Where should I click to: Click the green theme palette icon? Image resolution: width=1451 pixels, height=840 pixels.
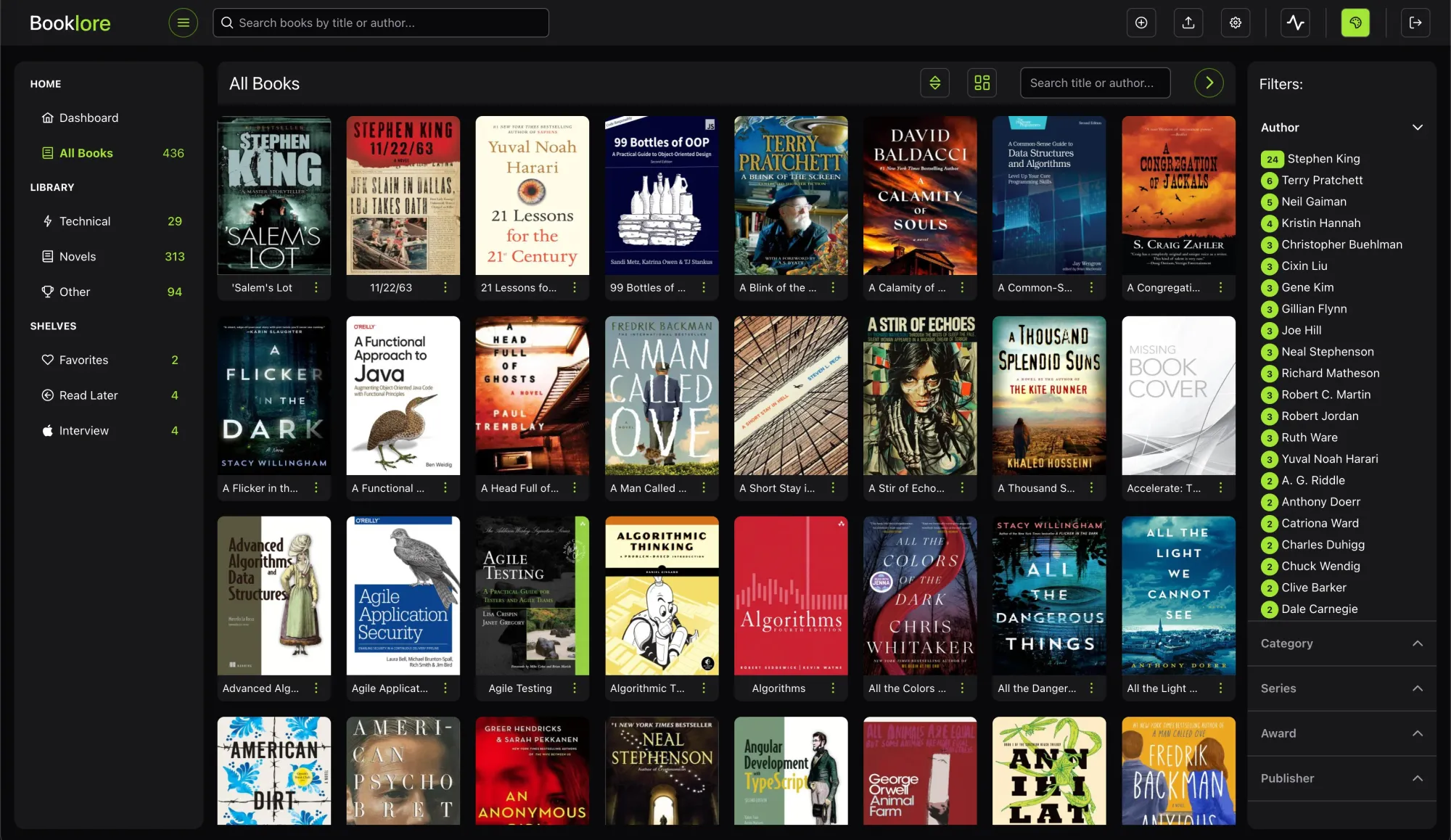coord(1355,22)
